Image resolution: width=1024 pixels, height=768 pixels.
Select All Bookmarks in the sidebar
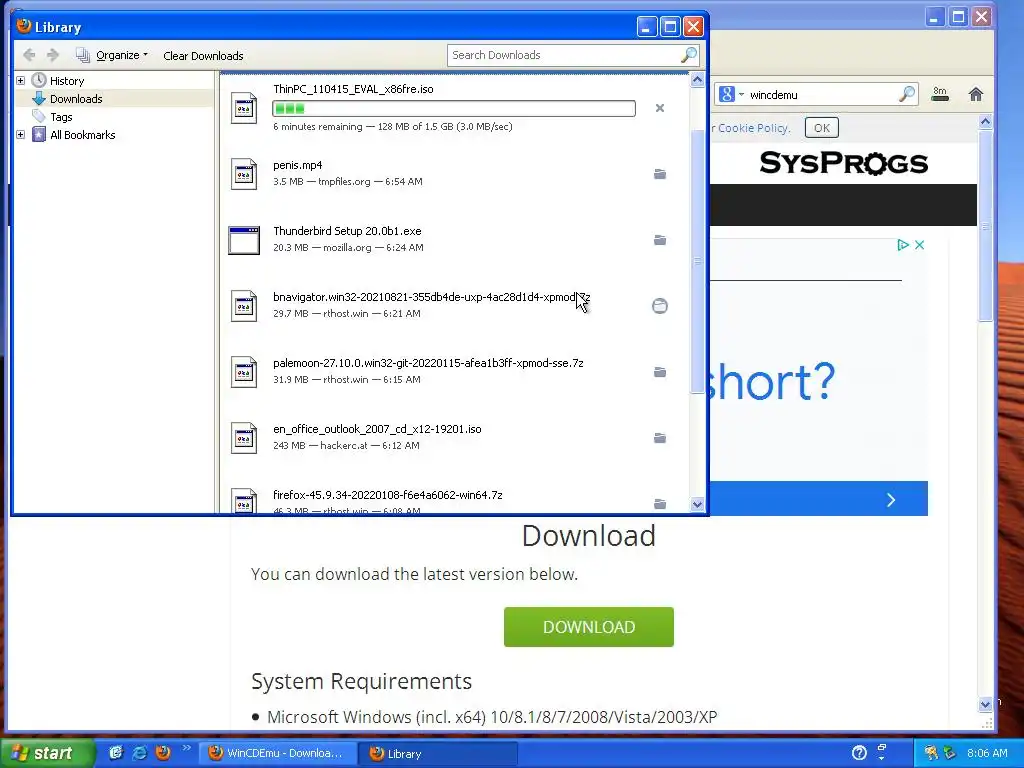[x=82, y=135]
